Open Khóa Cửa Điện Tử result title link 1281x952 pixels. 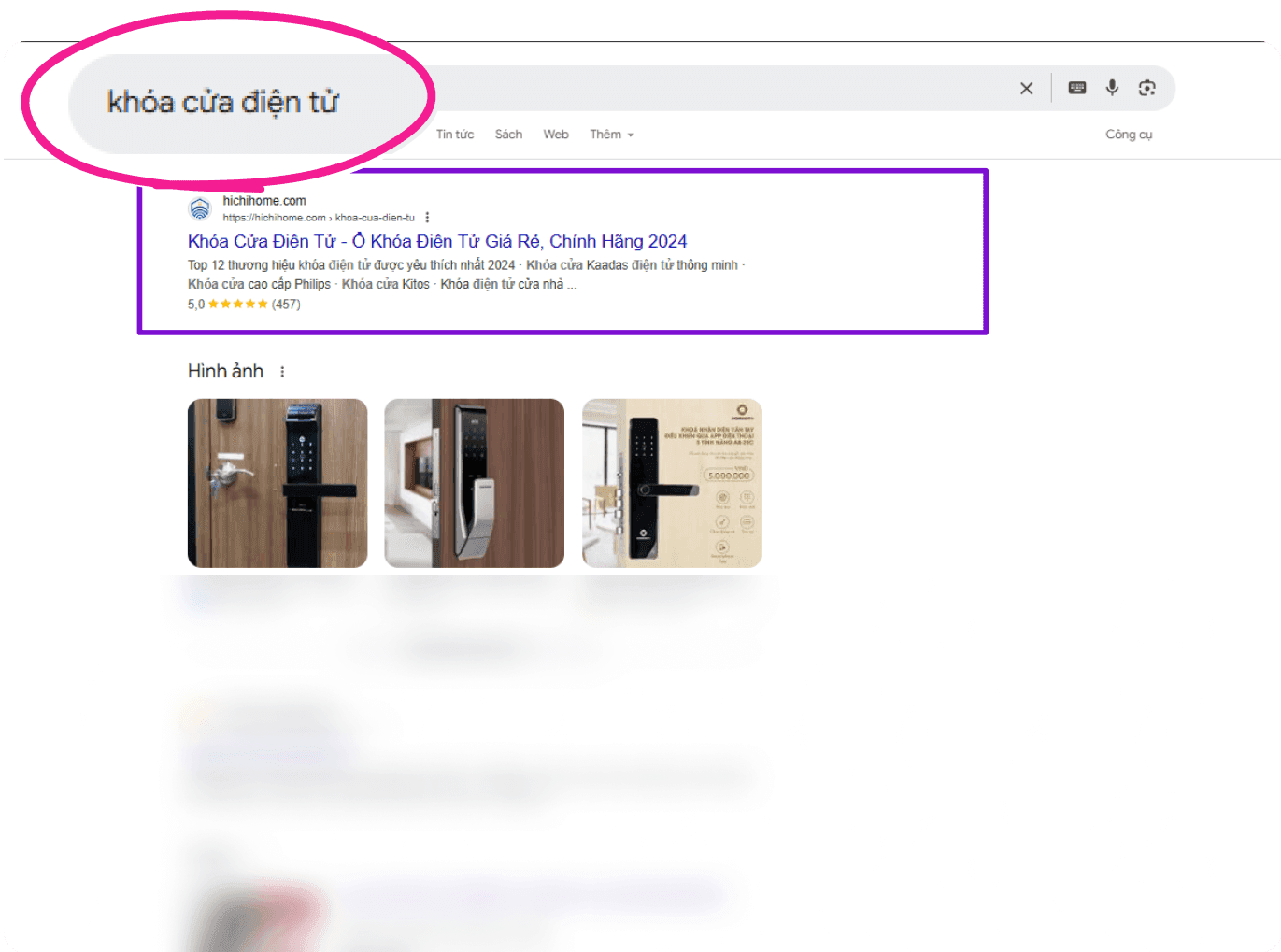[x=437, y=241]
